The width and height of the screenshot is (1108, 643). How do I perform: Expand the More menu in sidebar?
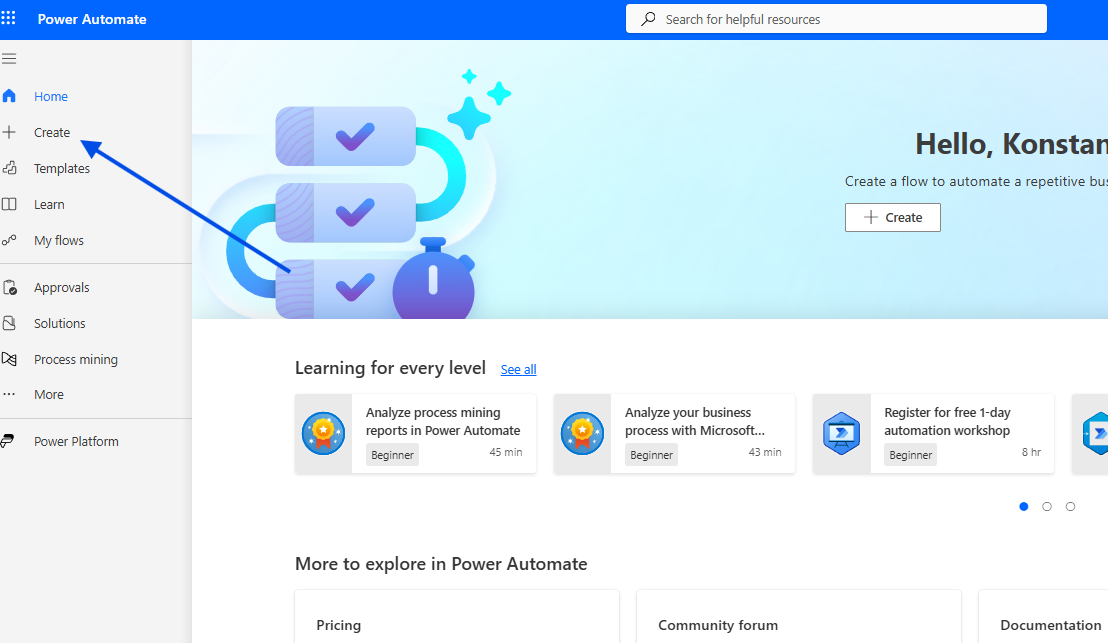point(48,395)
